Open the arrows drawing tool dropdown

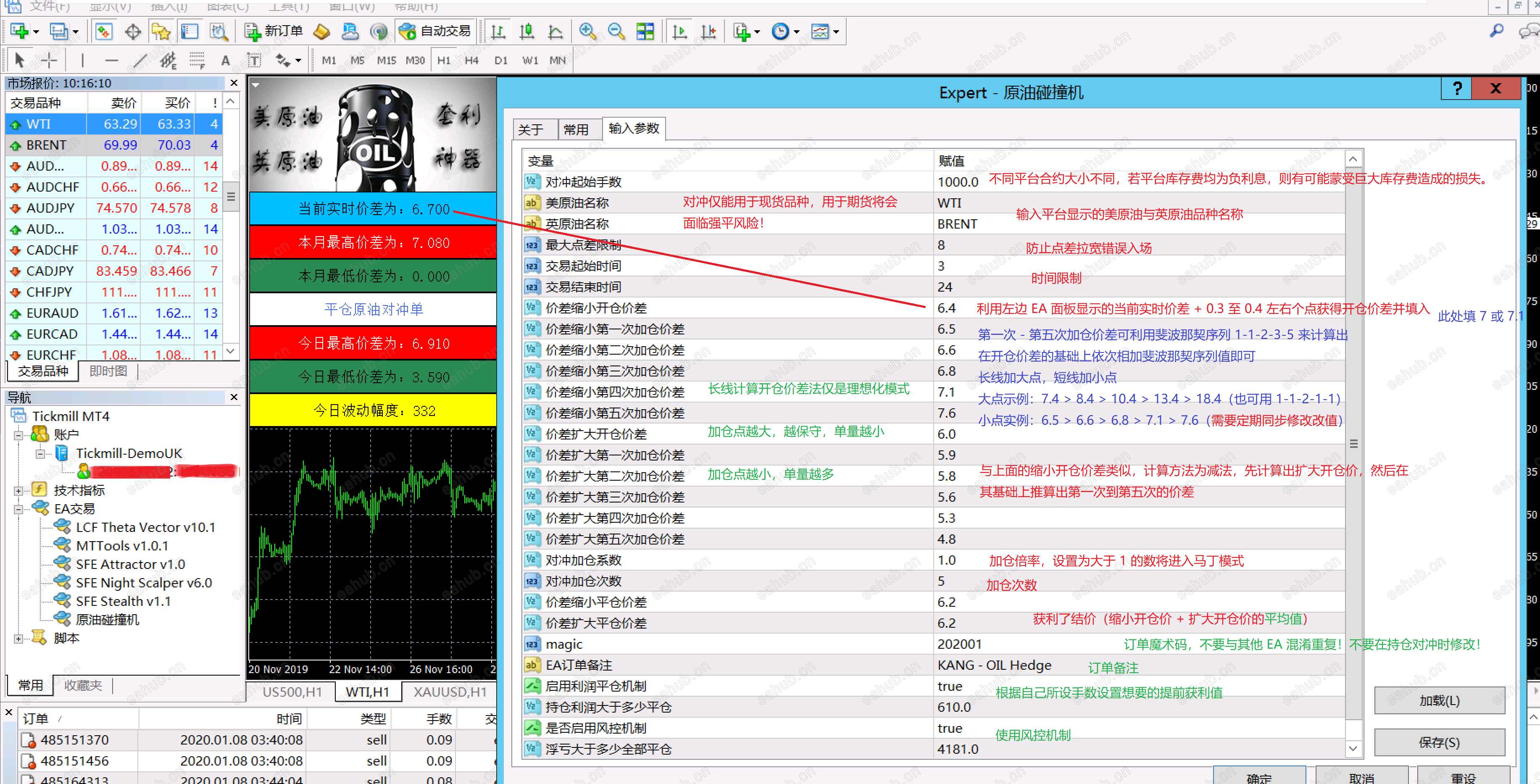(x=298, y=61)
